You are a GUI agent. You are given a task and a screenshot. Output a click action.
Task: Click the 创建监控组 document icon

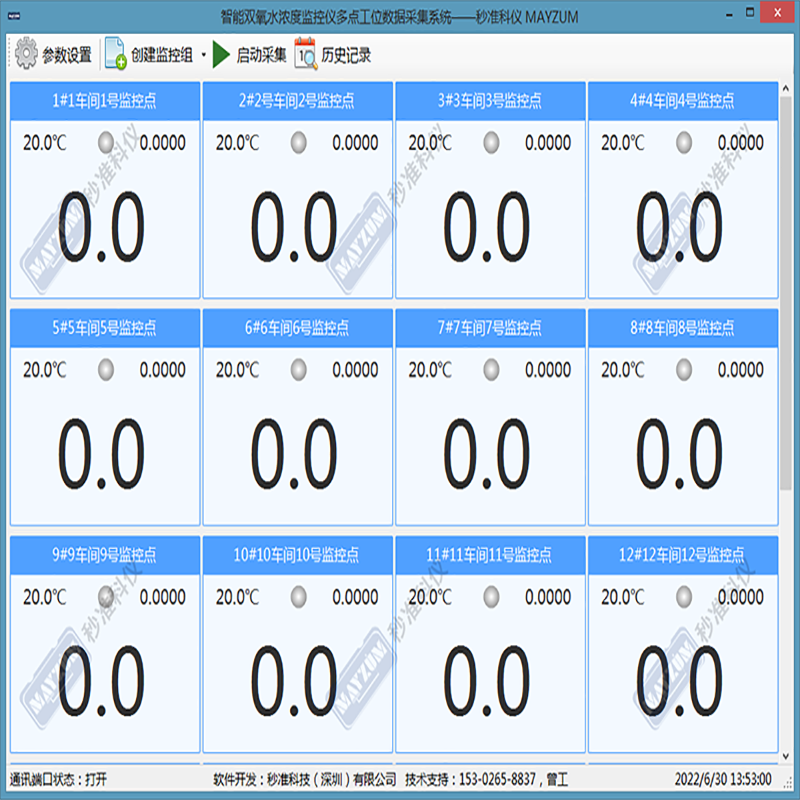pyautogui.click(x=115, y=55)
